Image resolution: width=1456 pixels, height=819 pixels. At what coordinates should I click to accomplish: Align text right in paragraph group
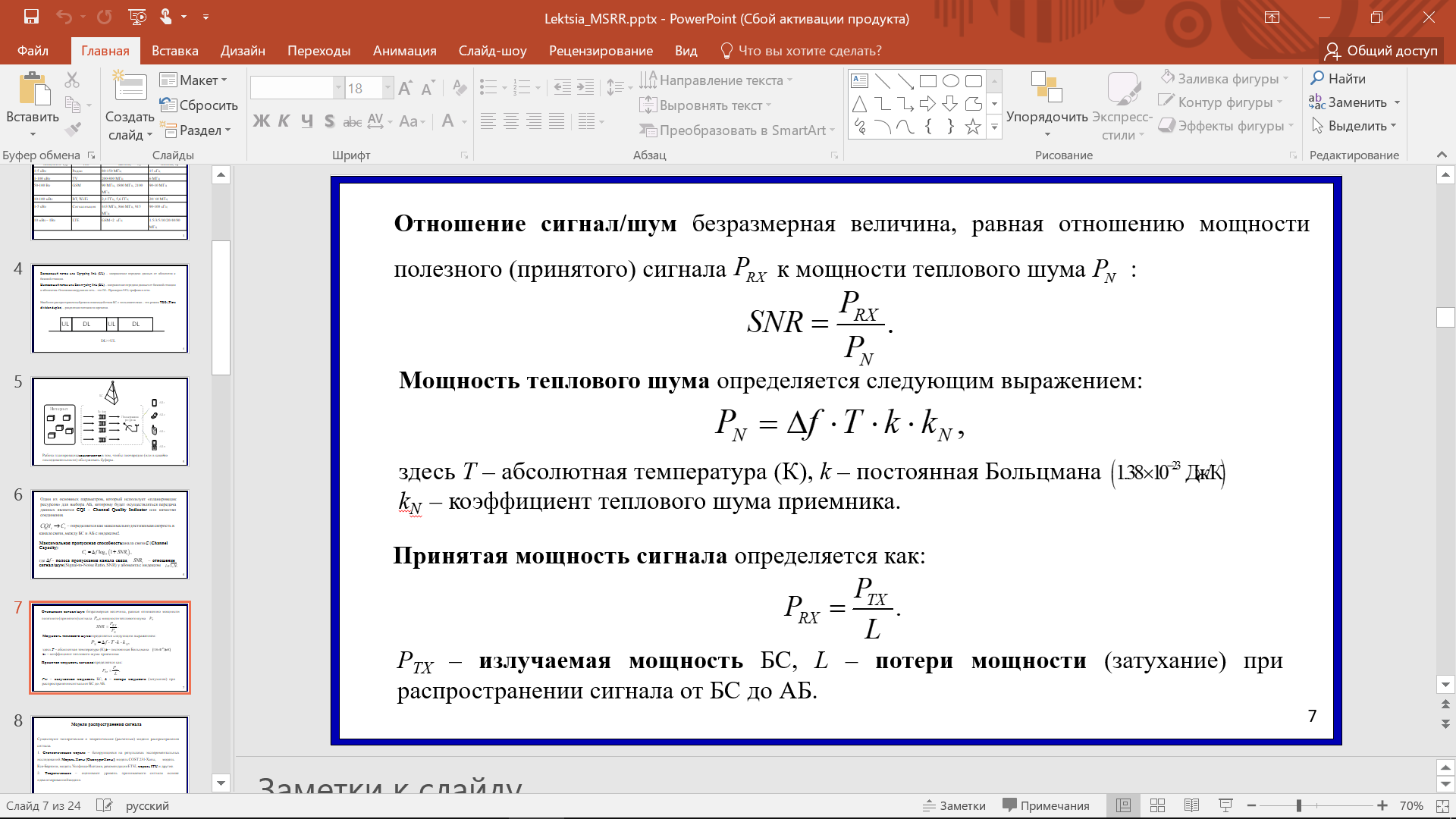pyautogui.click(x=534, y=121)
